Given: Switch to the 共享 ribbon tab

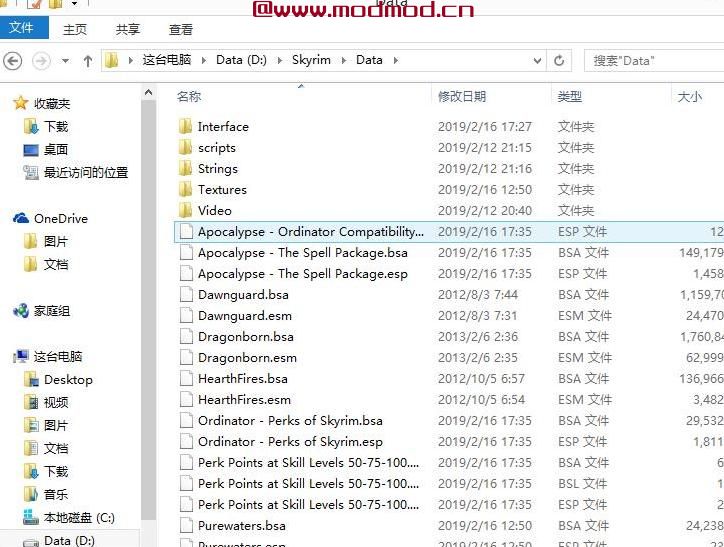Looking at the screenshot, I should (x=127, y=30).
